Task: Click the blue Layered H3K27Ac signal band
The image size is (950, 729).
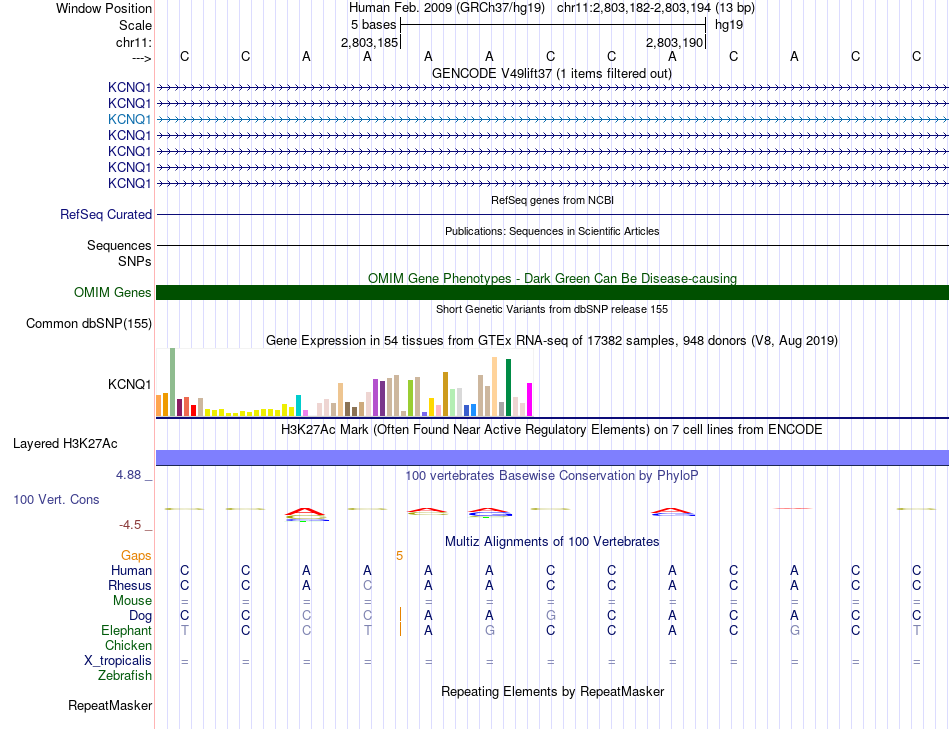Action: tap(552, 458)
